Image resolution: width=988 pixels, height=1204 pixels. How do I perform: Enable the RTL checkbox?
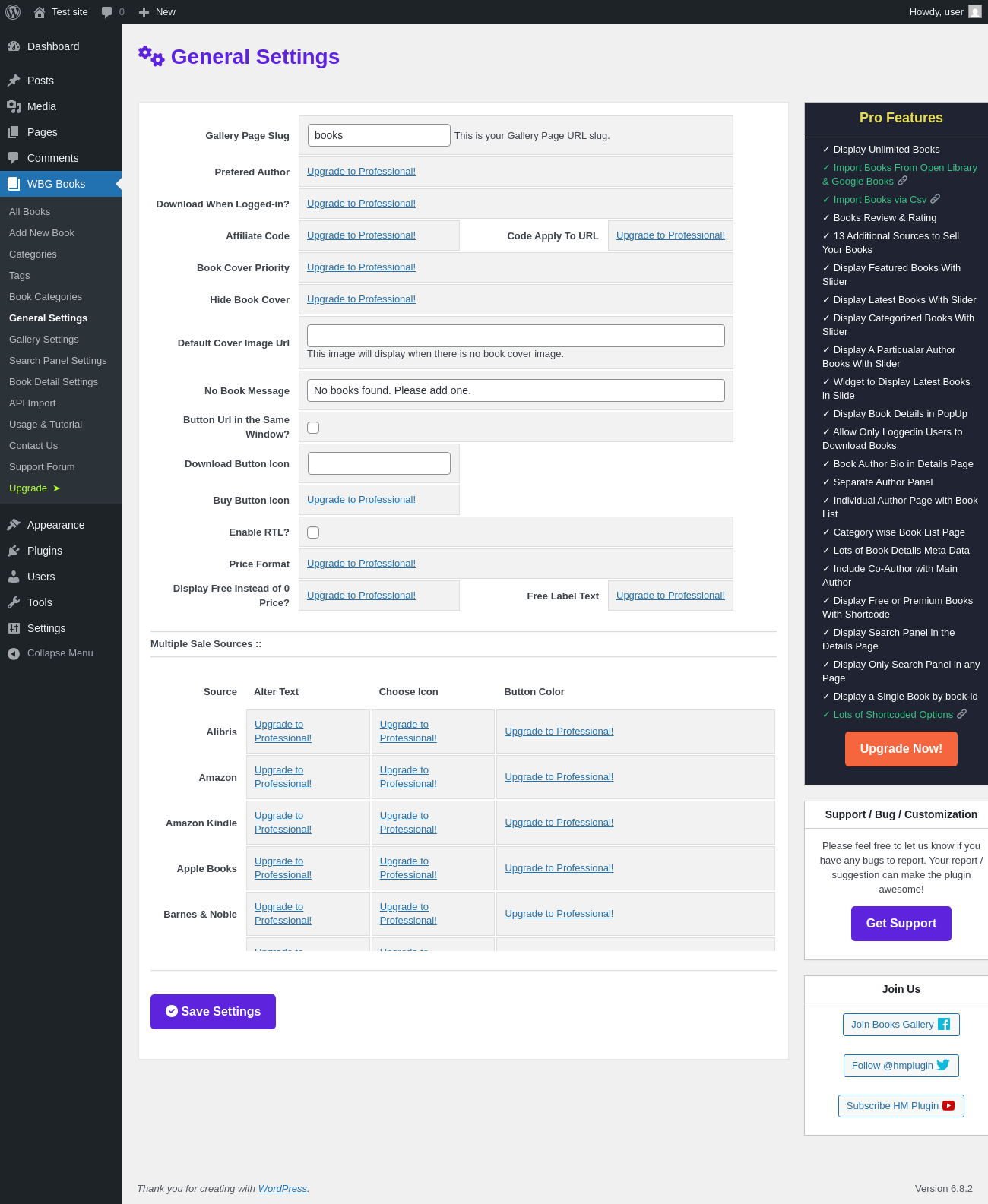[x=313, y=532]
